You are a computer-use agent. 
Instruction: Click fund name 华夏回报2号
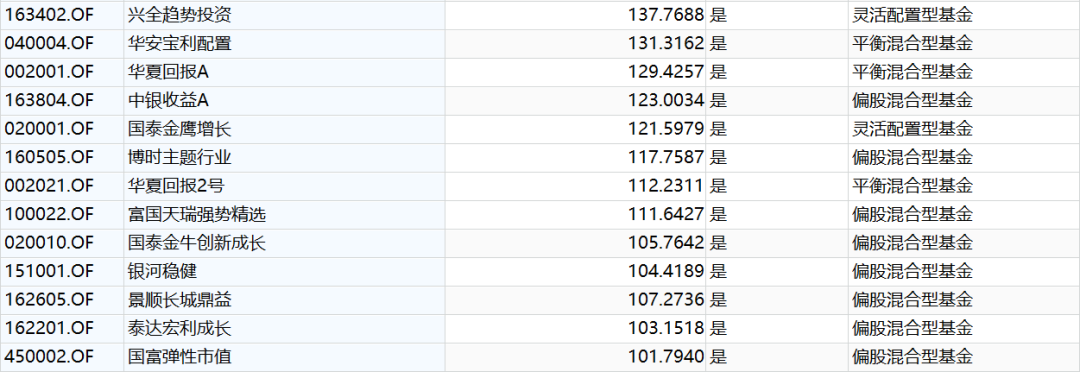(x=176, y=186)
